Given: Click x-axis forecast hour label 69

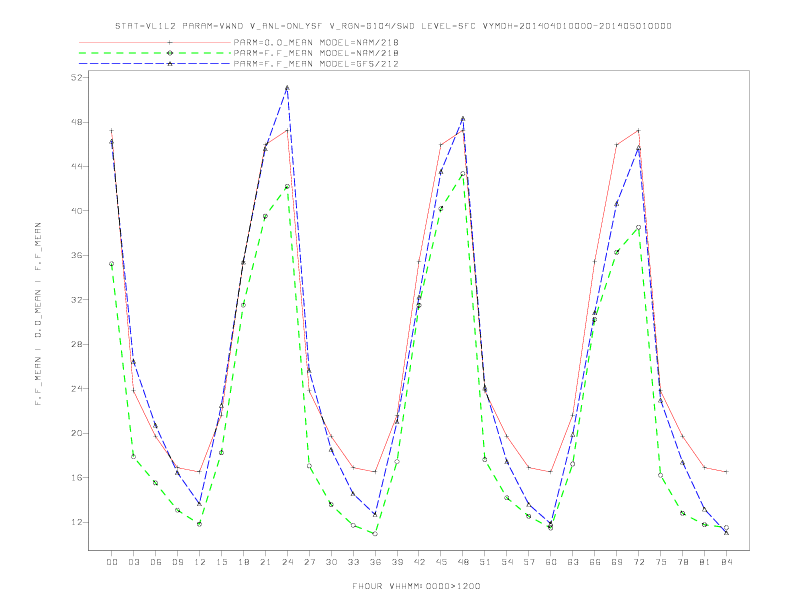Looking at the screenshot, I should coord(617,562).
